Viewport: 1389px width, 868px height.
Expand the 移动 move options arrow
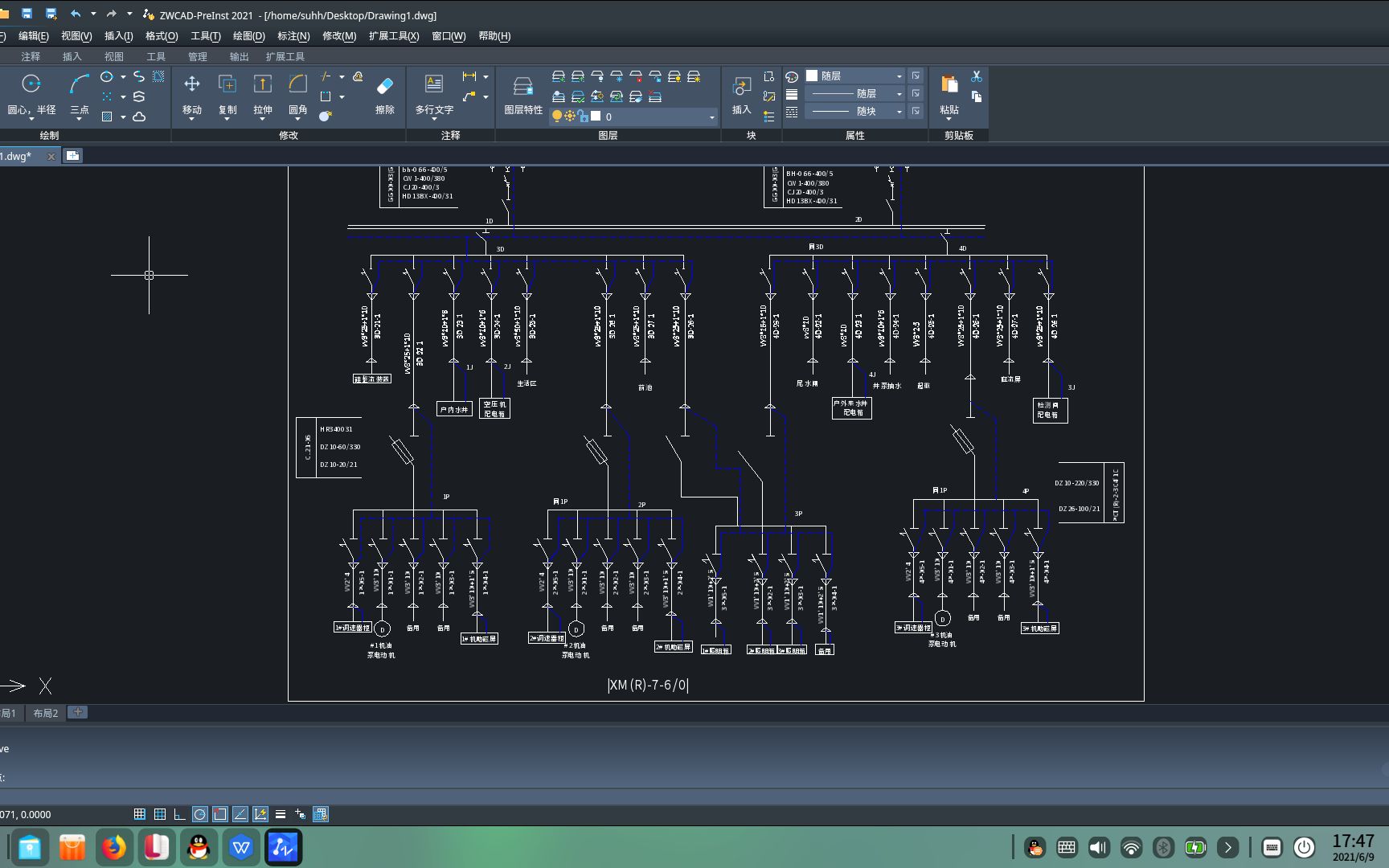coord(191,119)
